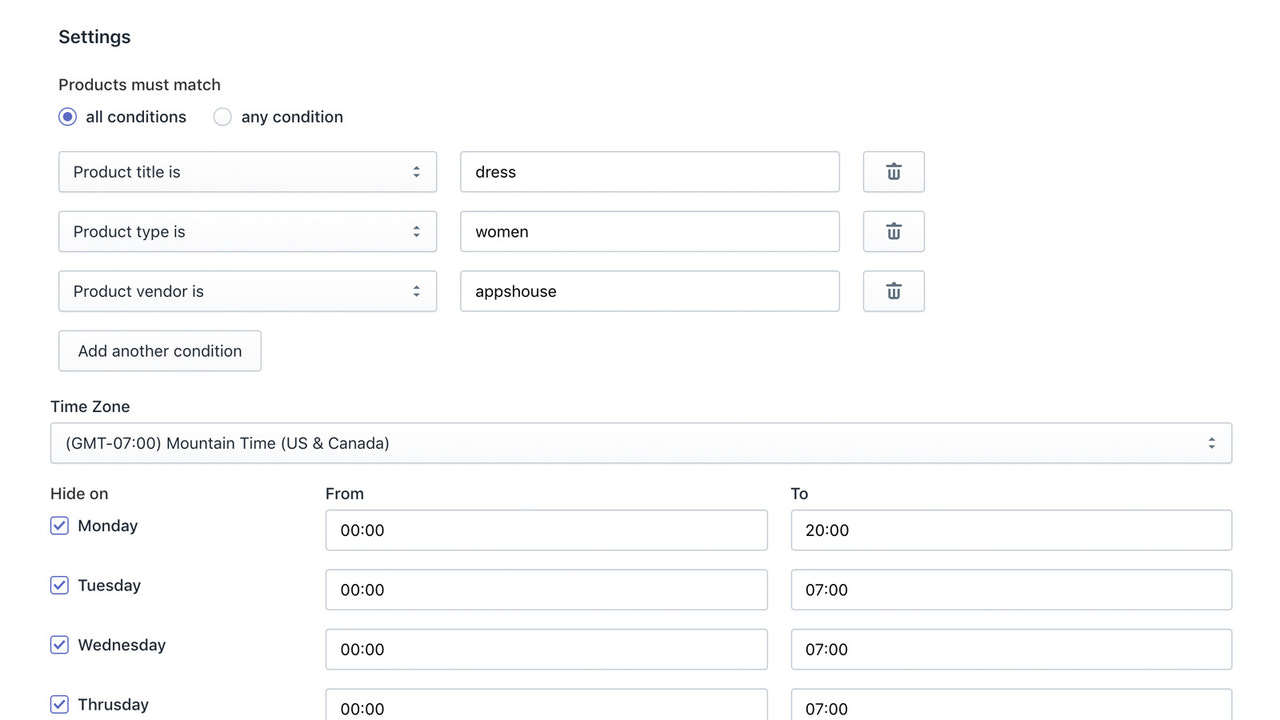Click Tuesday's From time field

click(546, 590)
